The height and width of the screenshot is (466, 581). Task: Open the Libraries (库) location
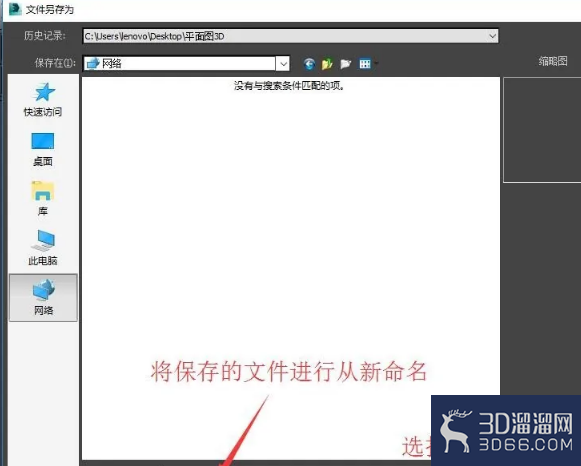(43, 198)
